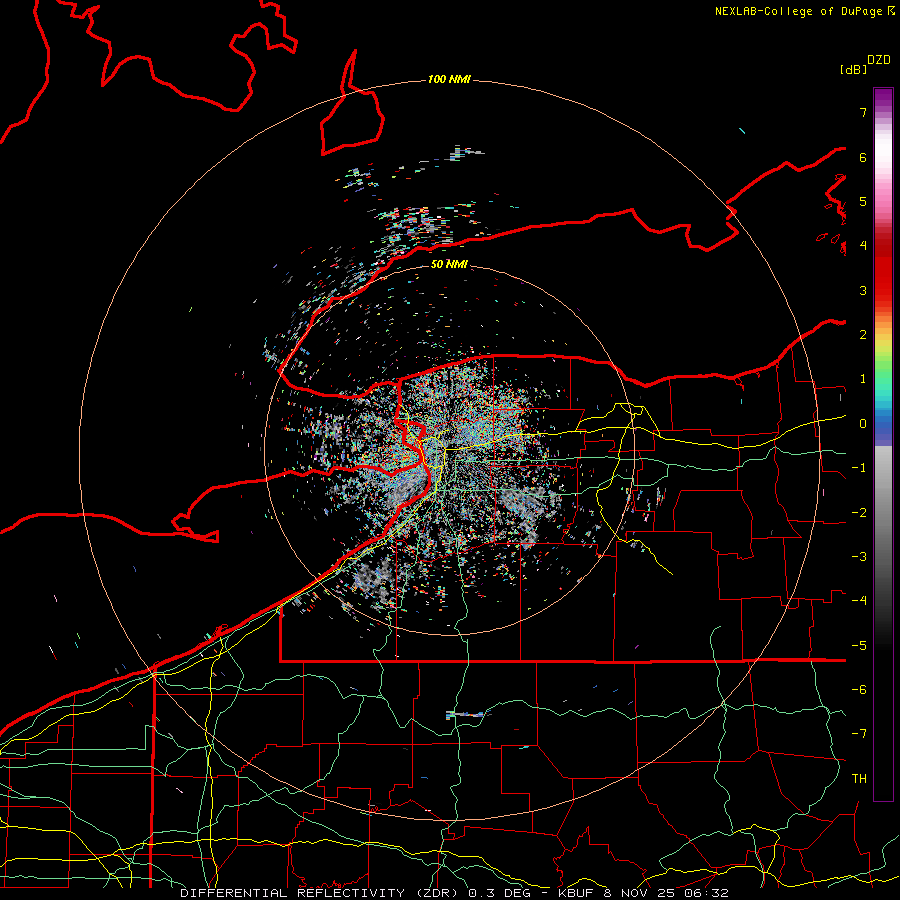Click the color scale label "2"
Viewport: 900px width, 900px height.
863,335
